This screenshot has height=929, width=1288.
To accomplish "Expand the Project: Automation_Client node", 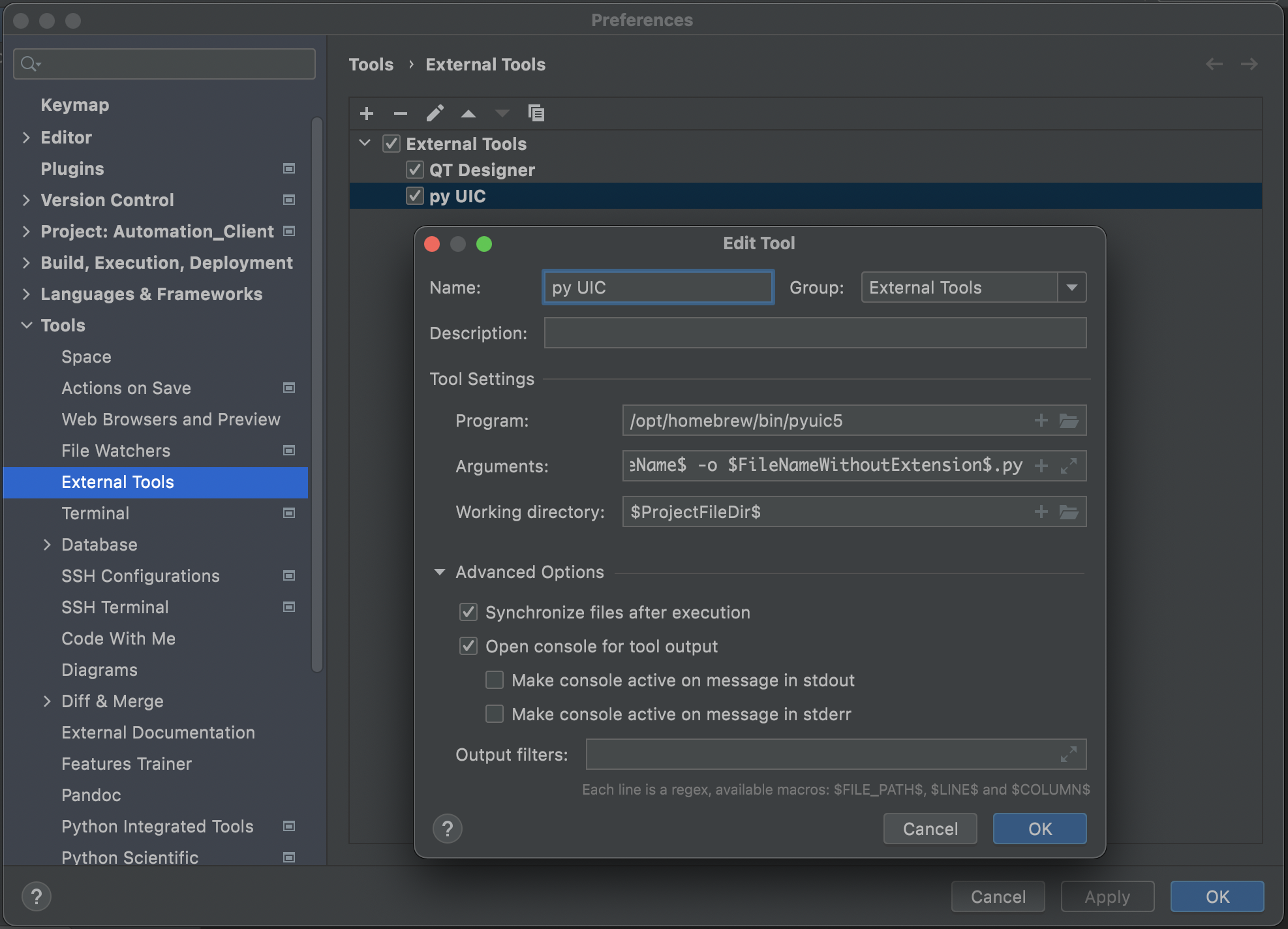I will click(26, 231).
